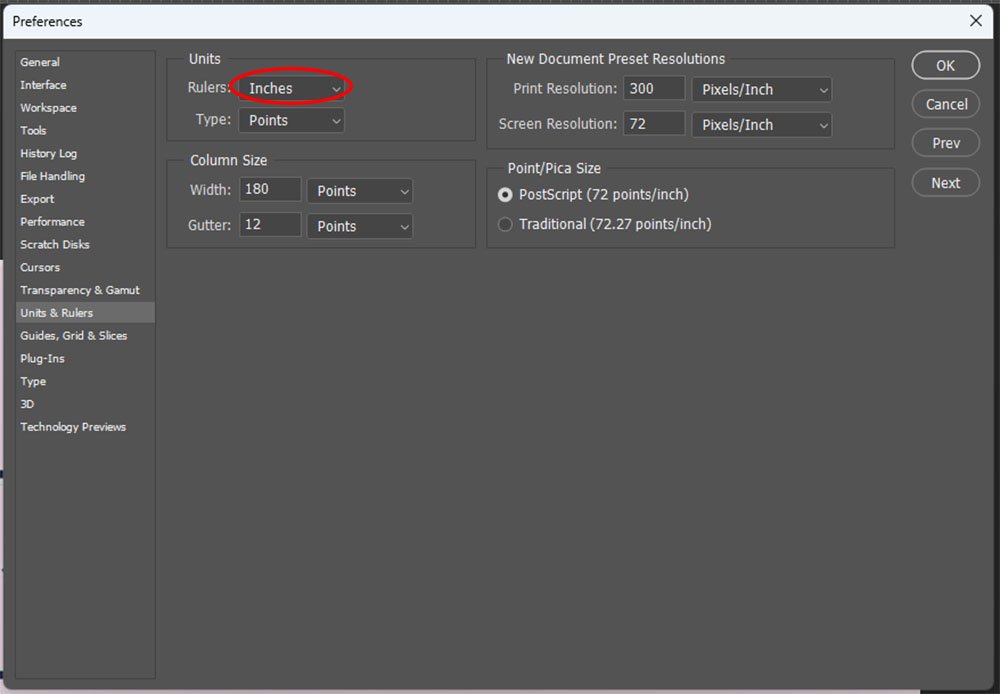Open the Gutter units dropdown
The image size is (1000, 694).
(x=360, y=226)
